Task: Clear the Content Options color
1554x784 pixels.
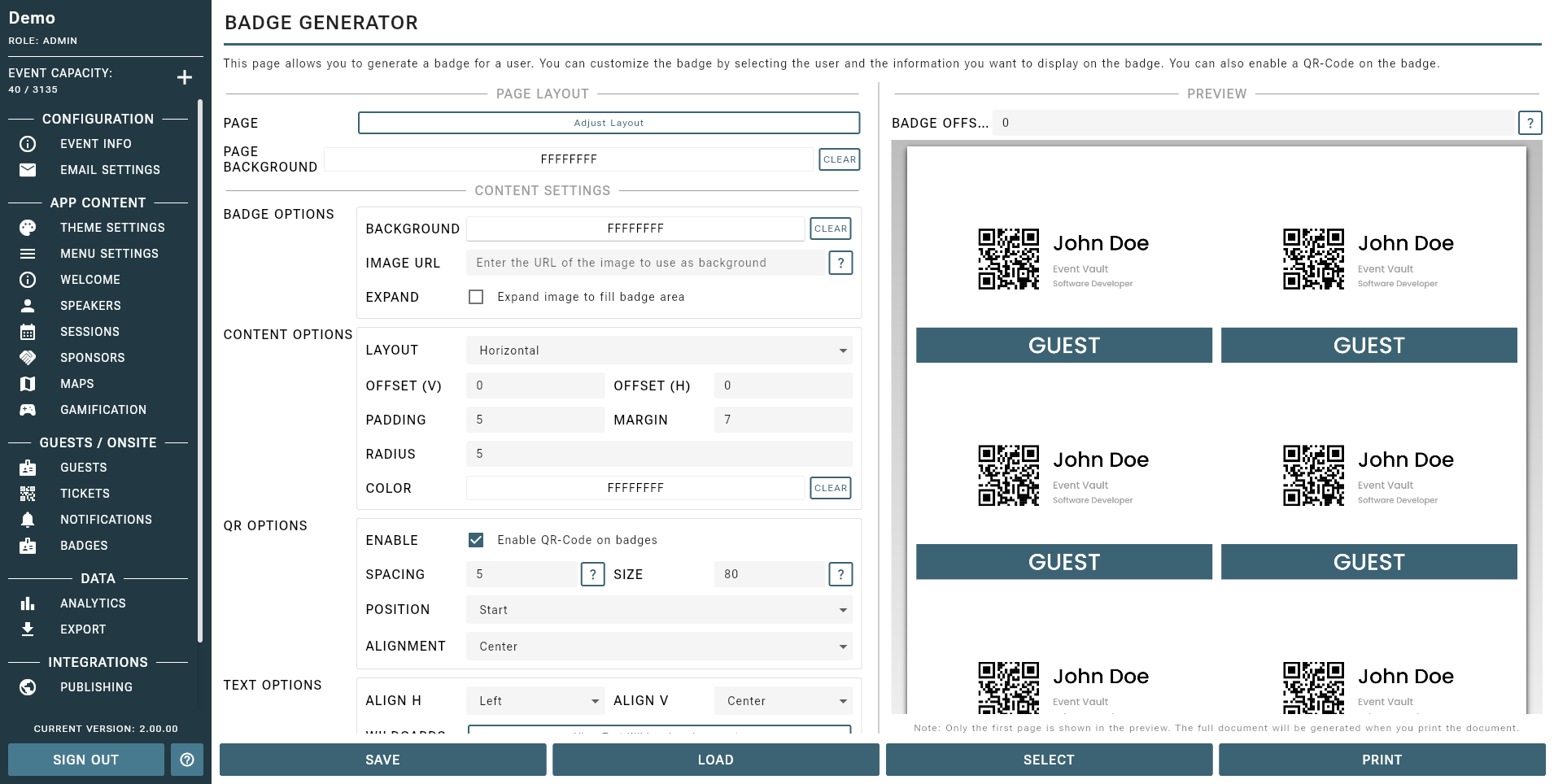Action: pyautogui.click(x=831, y=488)
